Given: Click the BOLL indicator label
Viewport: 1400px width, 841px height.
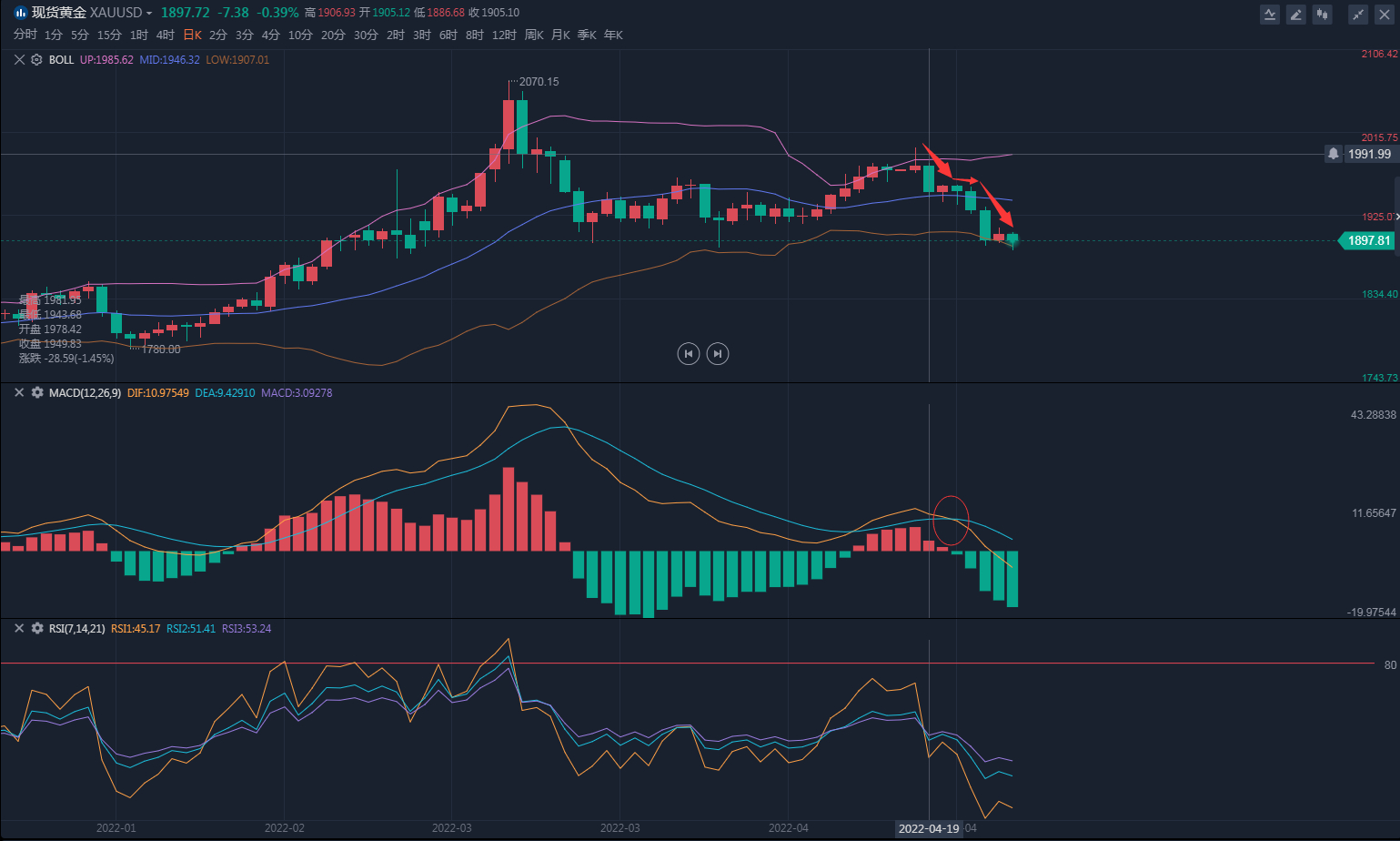Looking at the screenshot, I should [61, 59].
